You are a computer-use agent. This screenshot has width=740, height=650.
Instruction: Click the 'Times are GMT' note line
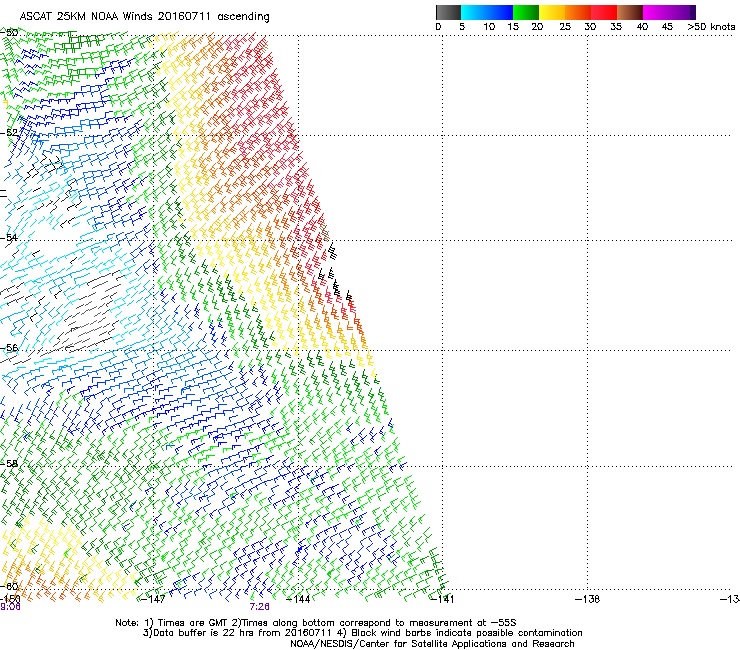point(316,623)
